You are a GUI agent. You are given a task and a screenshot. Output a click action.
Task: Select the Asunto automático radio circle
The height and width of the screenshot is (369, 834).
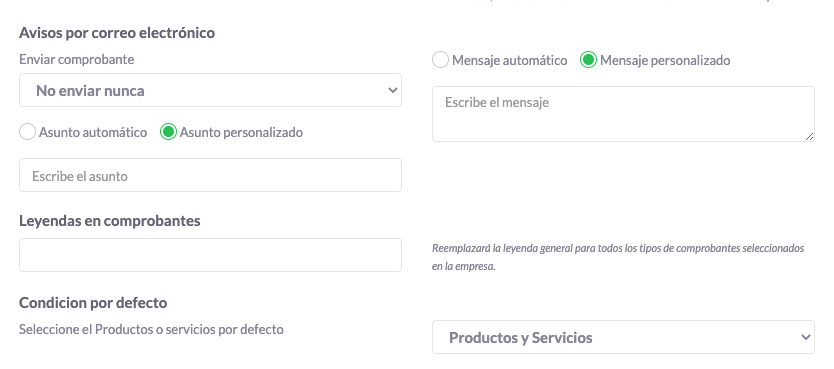tap(28, 132)
